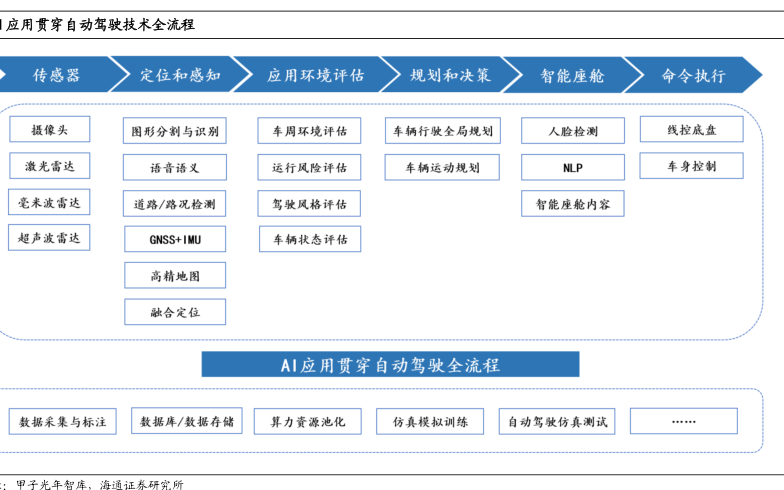Select the 算力资源池化 box
The height and width of the screenshot is (490, 784).
[x=307, y=422]
